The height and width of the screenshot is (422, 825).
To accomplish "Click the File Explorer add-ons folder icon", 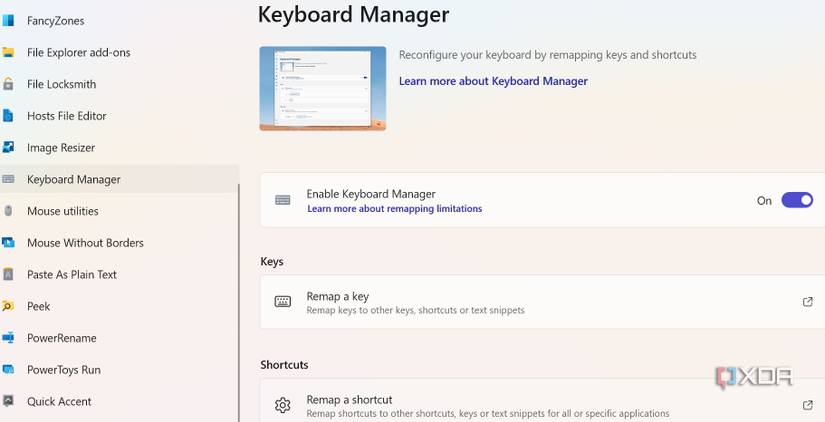I will click(x=8, y=52).
